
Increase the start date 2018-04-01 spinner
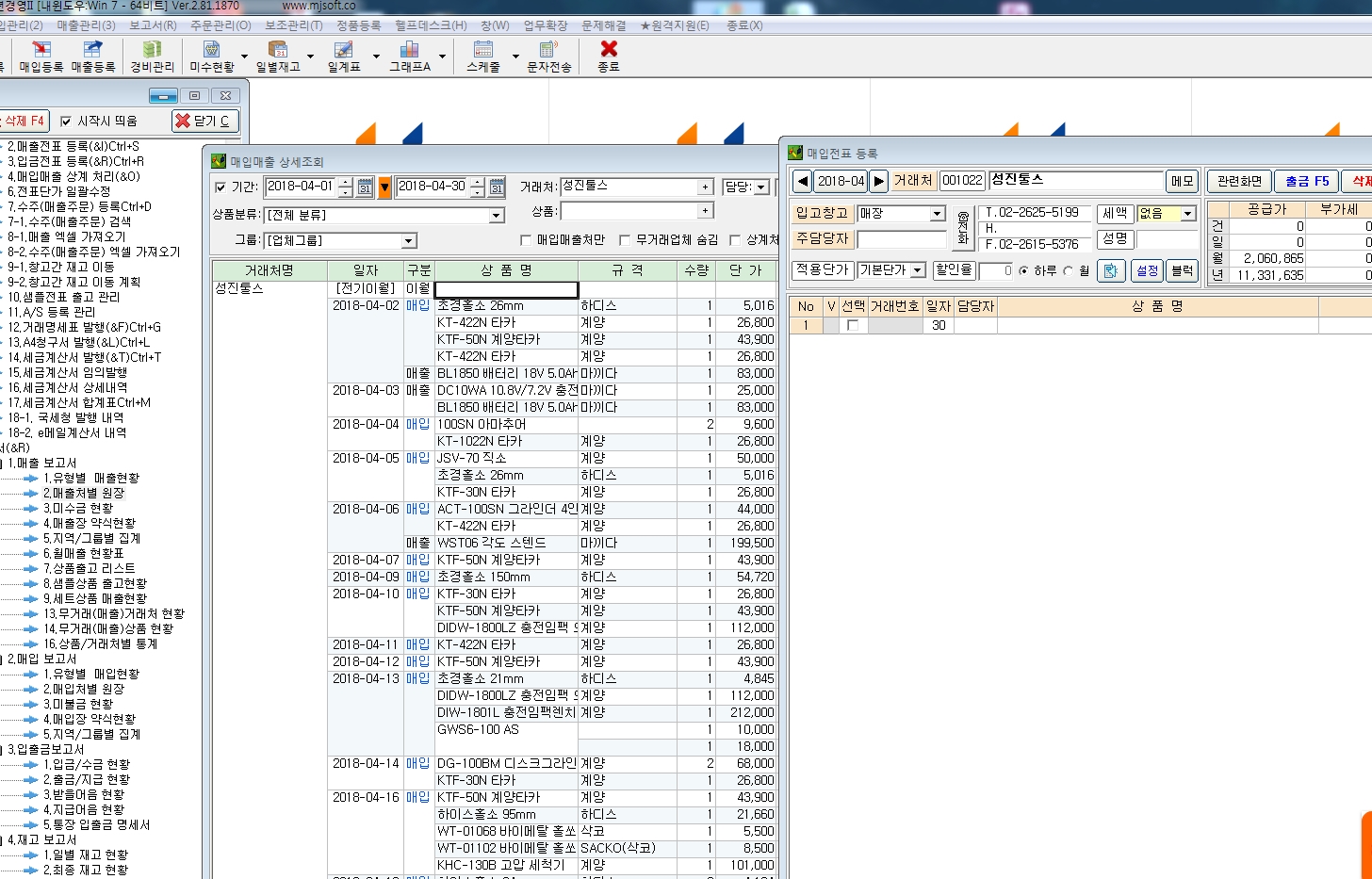(x=346, y=183)
